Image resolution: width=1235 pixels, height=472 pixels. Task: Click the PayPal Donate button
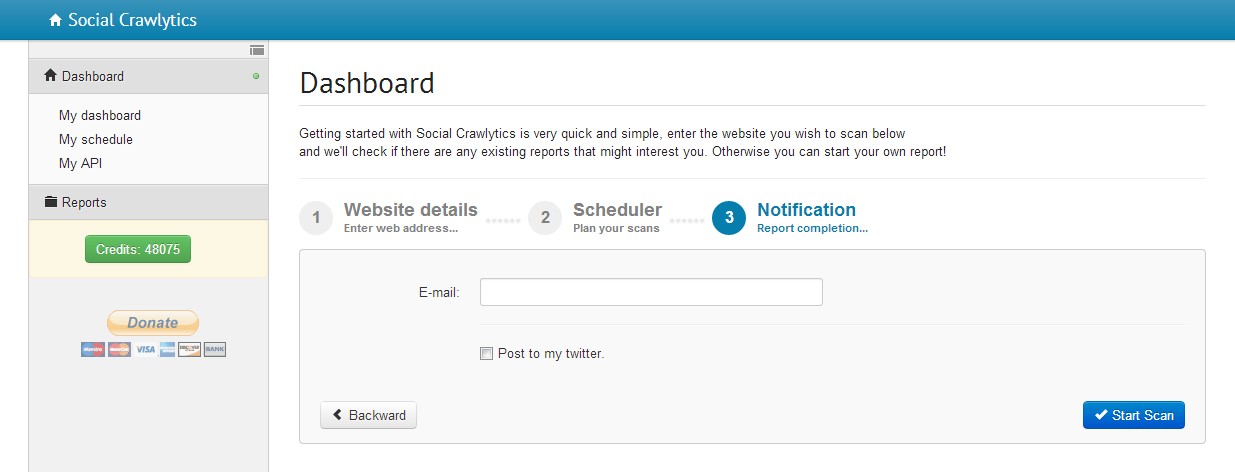coord(153,322)
